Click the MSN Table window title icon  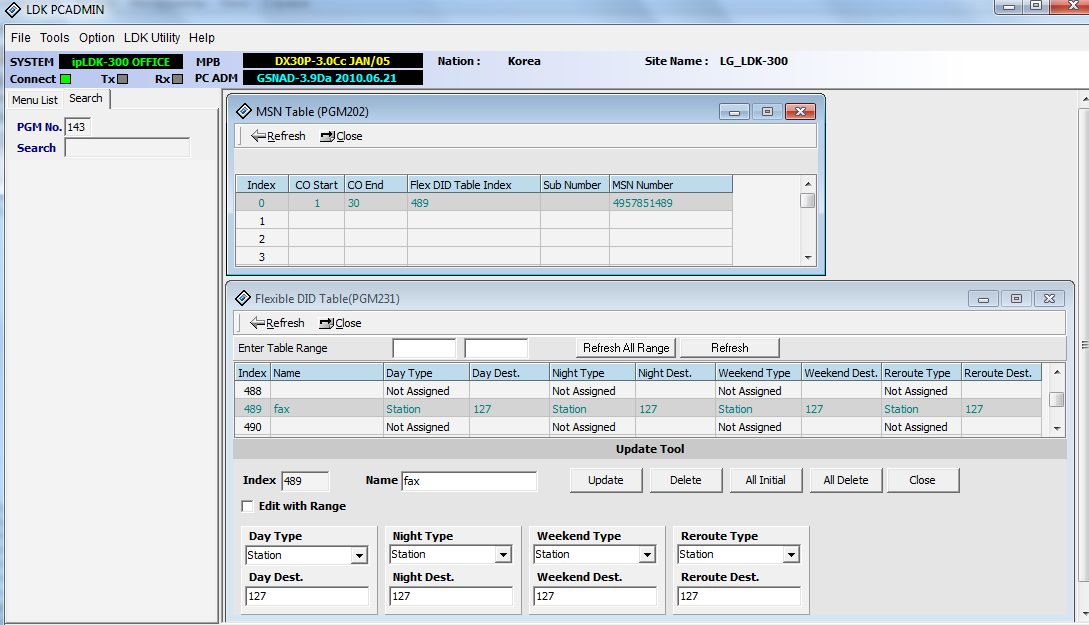click(243, 111)
